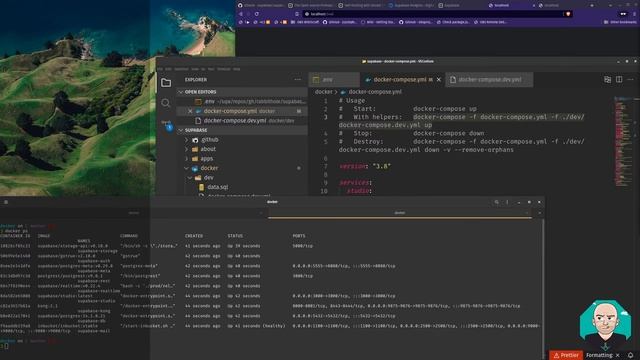The height and width of the screenshot is (360, 640).
Task: Open left terminal window hamburger menu
Action: (6, 202)
